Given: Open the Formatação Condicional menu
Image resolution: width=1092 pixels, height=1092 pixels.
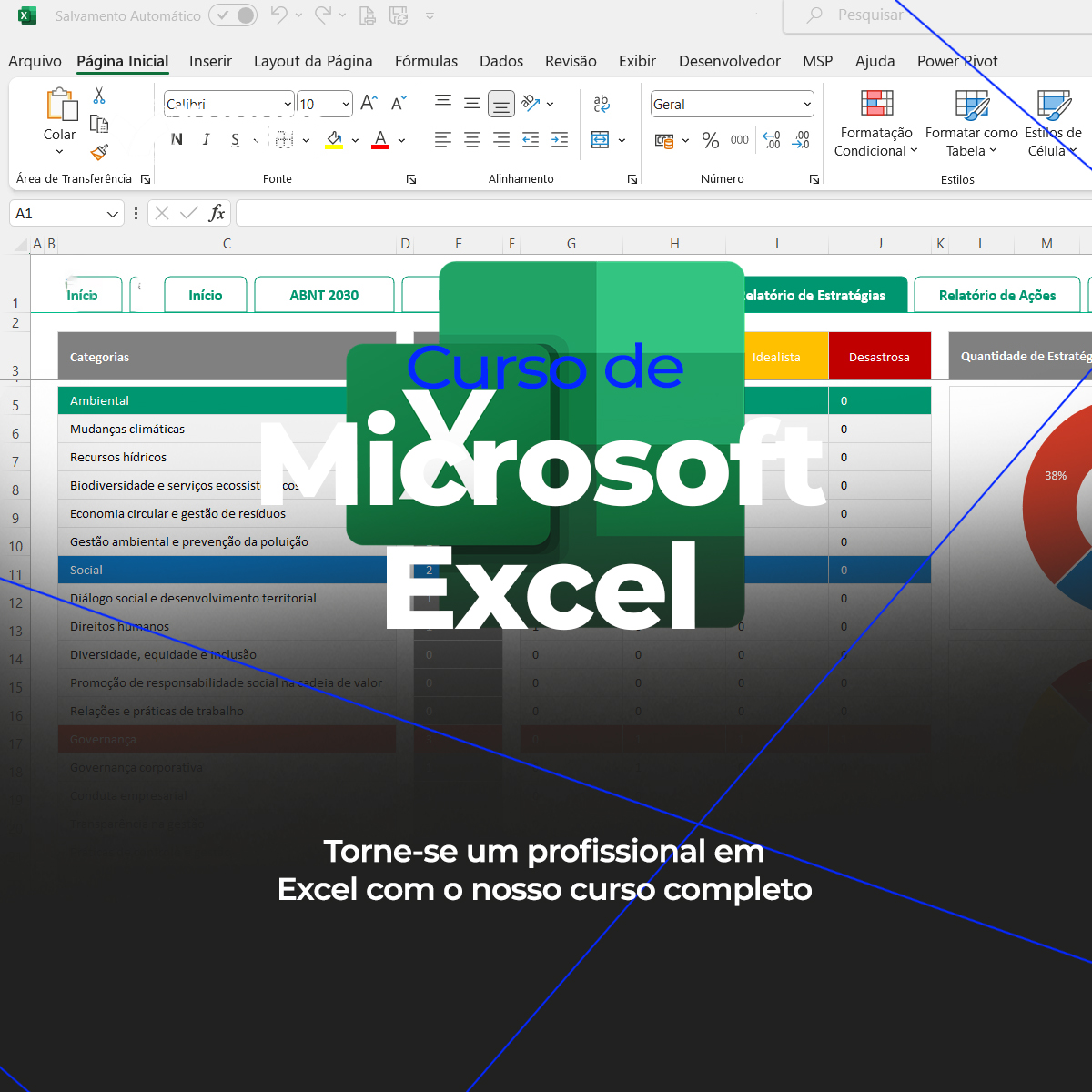Looking at the screenshot, I should click(876, 124).
